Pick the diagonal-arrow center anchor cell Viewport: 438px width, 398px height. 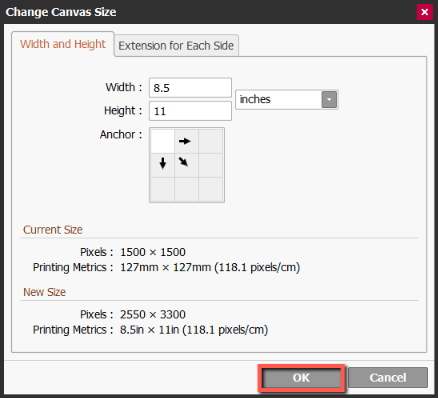[186, 165]
